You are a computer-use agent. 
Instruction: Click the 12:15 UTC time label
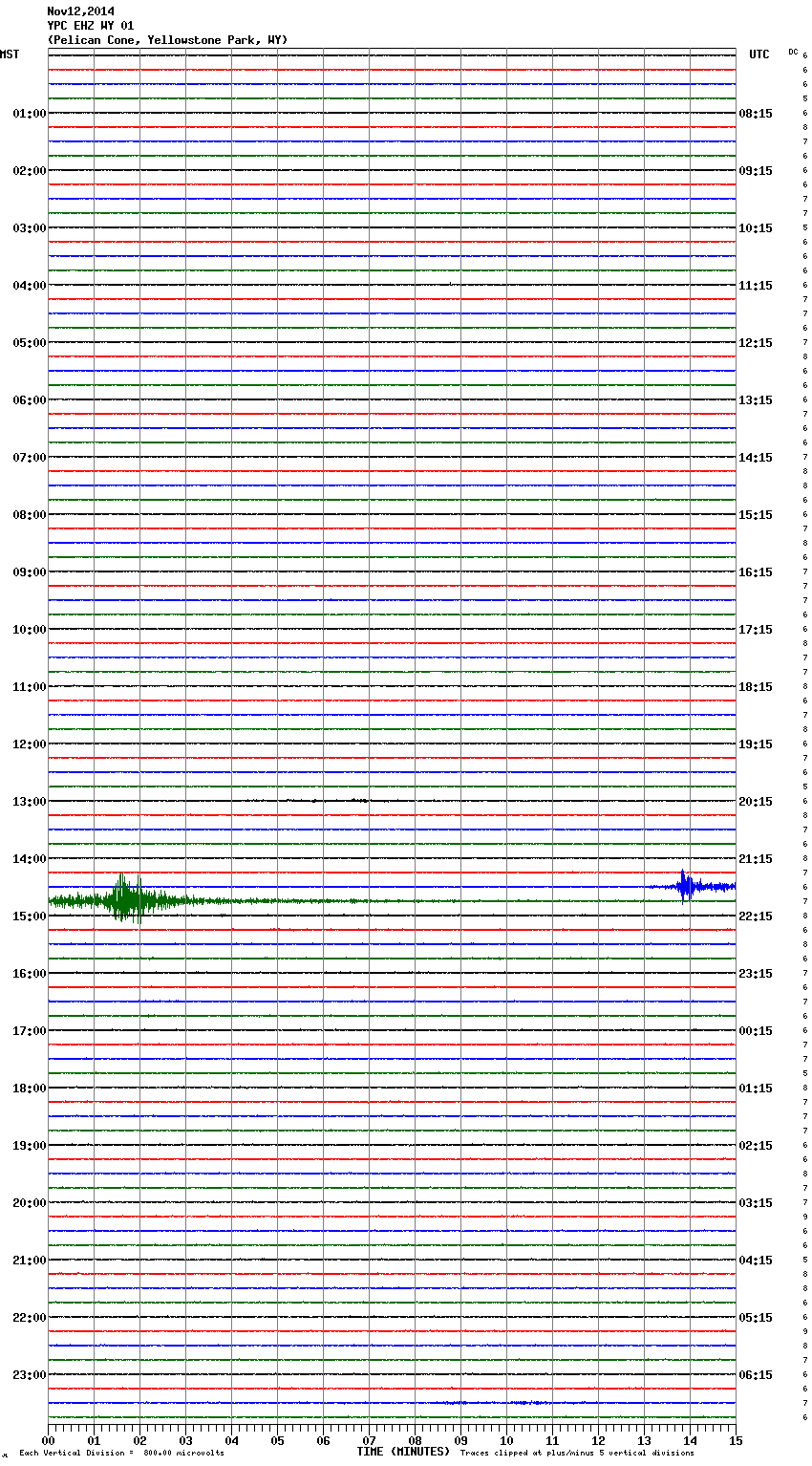pyautogui.click(x=756, y=343)
